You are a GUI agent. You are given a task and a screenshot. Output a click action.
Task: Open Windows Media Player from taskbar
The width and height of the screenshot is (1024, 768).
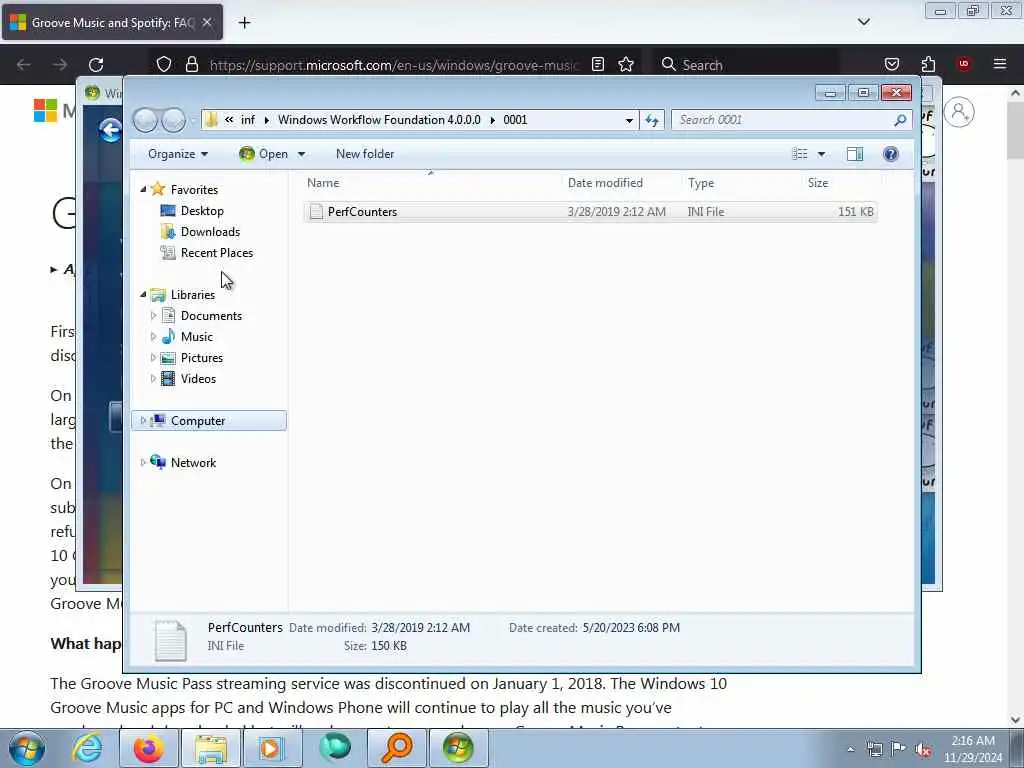[271, 748]
